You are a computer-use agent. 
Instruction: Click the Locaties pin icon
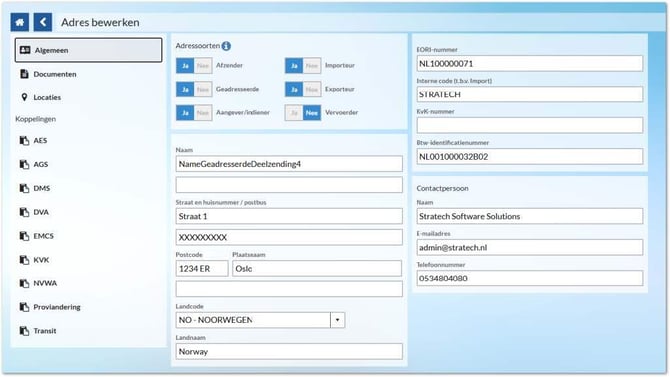tap(24, 97)
